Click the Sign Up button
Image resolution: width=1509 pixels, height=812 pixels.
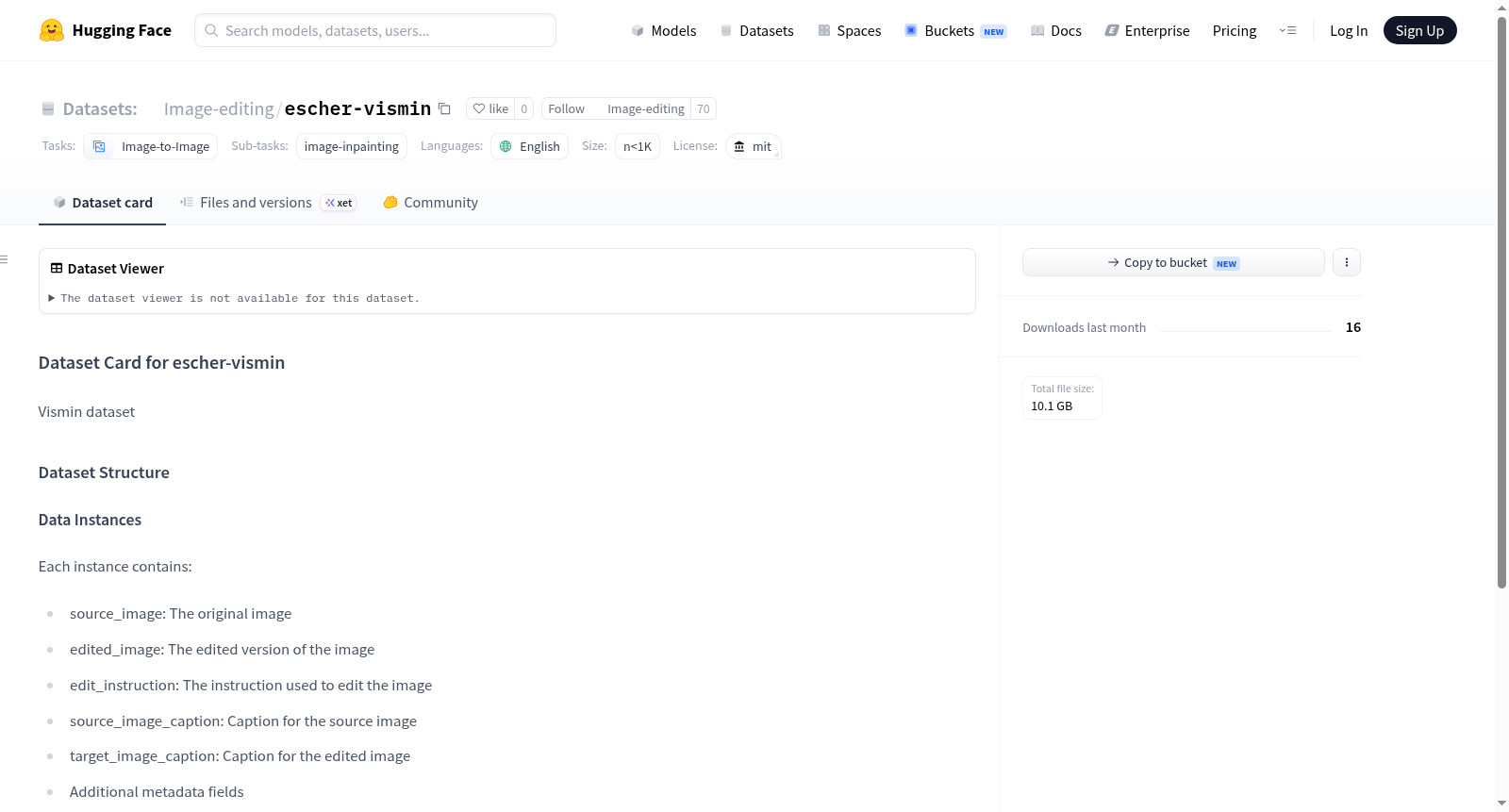[1419, 30]
